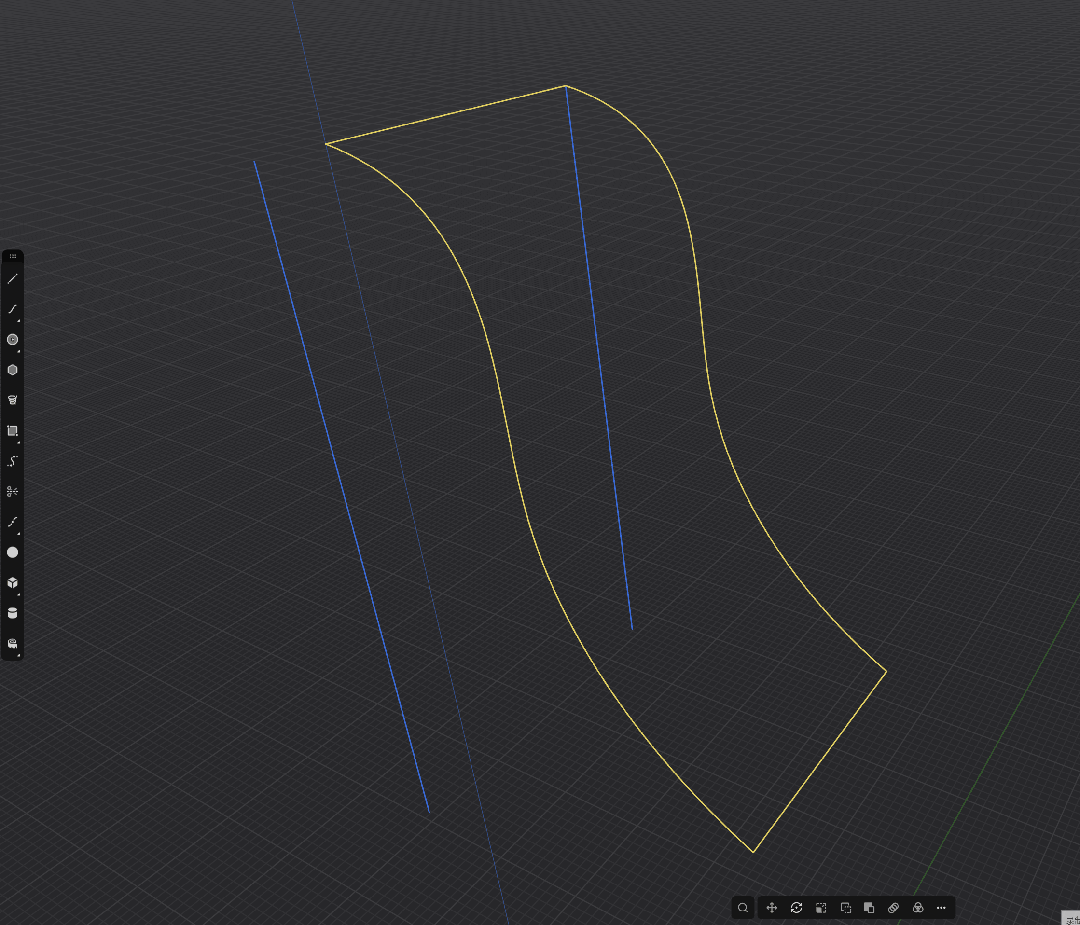Click the three-circles boolean icon

point(917,908)
